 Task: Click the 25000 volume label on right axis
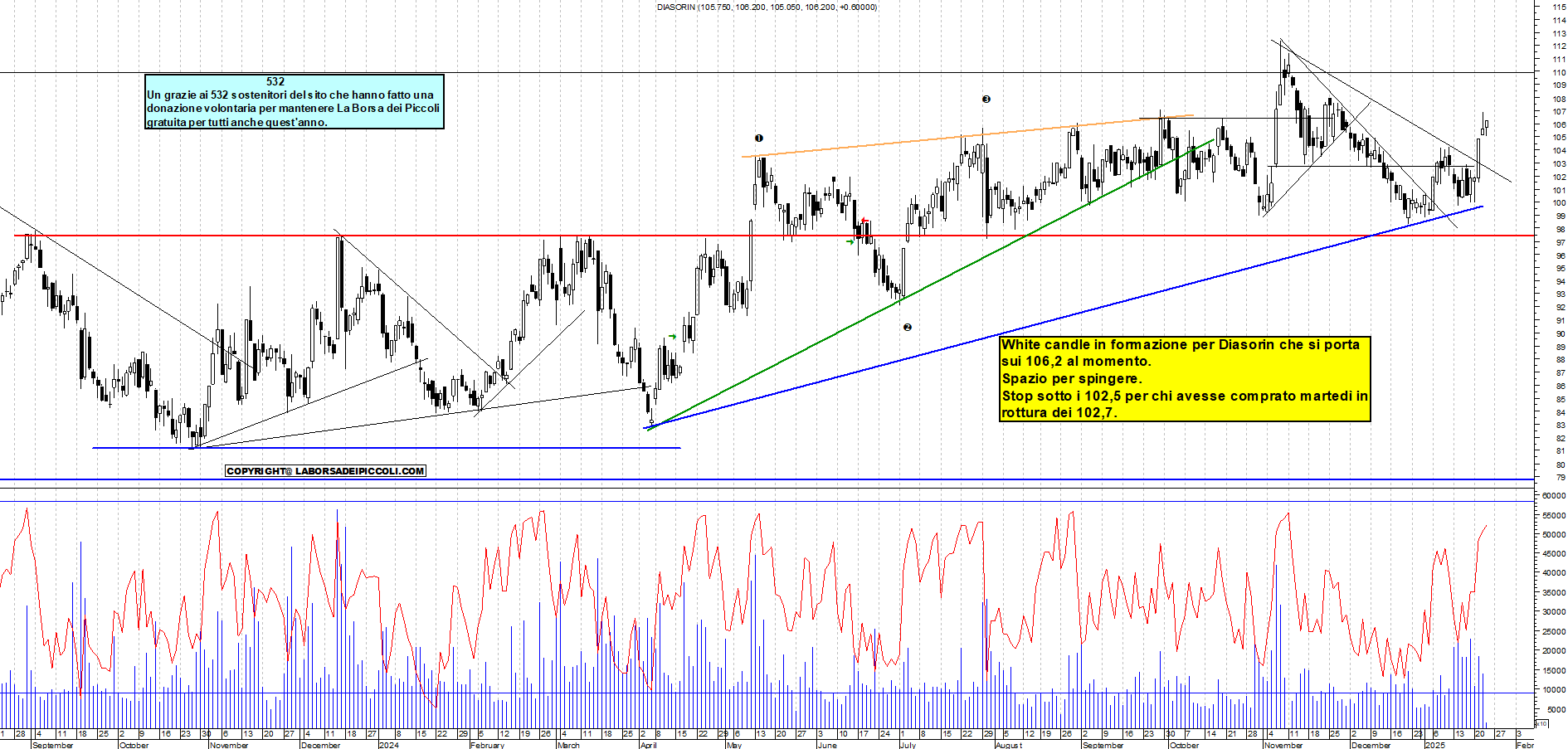coord(1554,631)
